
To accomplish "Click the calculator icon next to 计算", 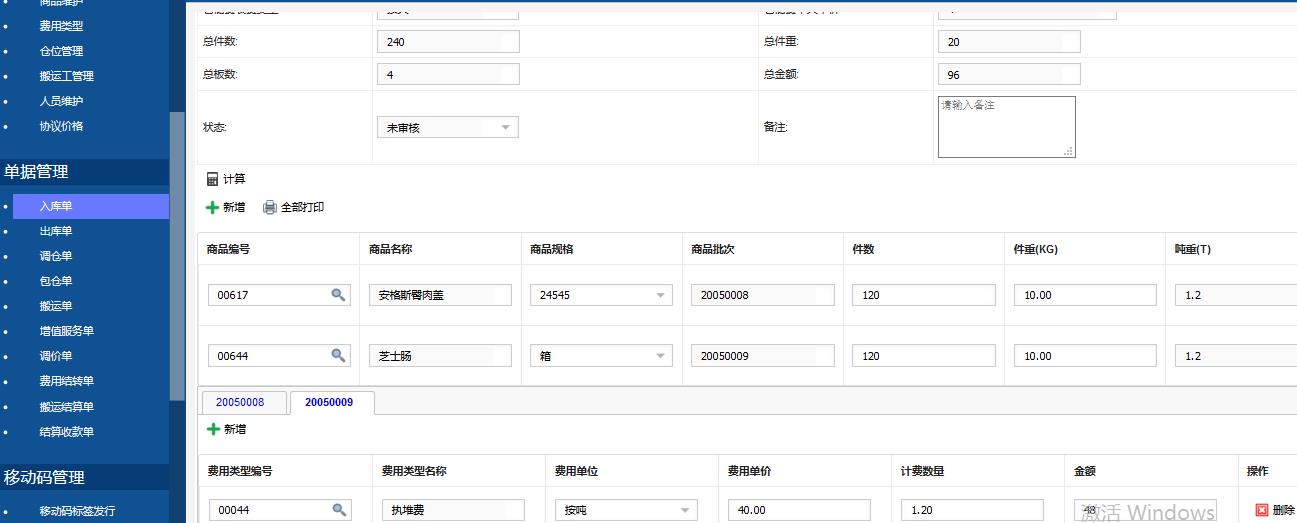I will [x=212, y=179].
